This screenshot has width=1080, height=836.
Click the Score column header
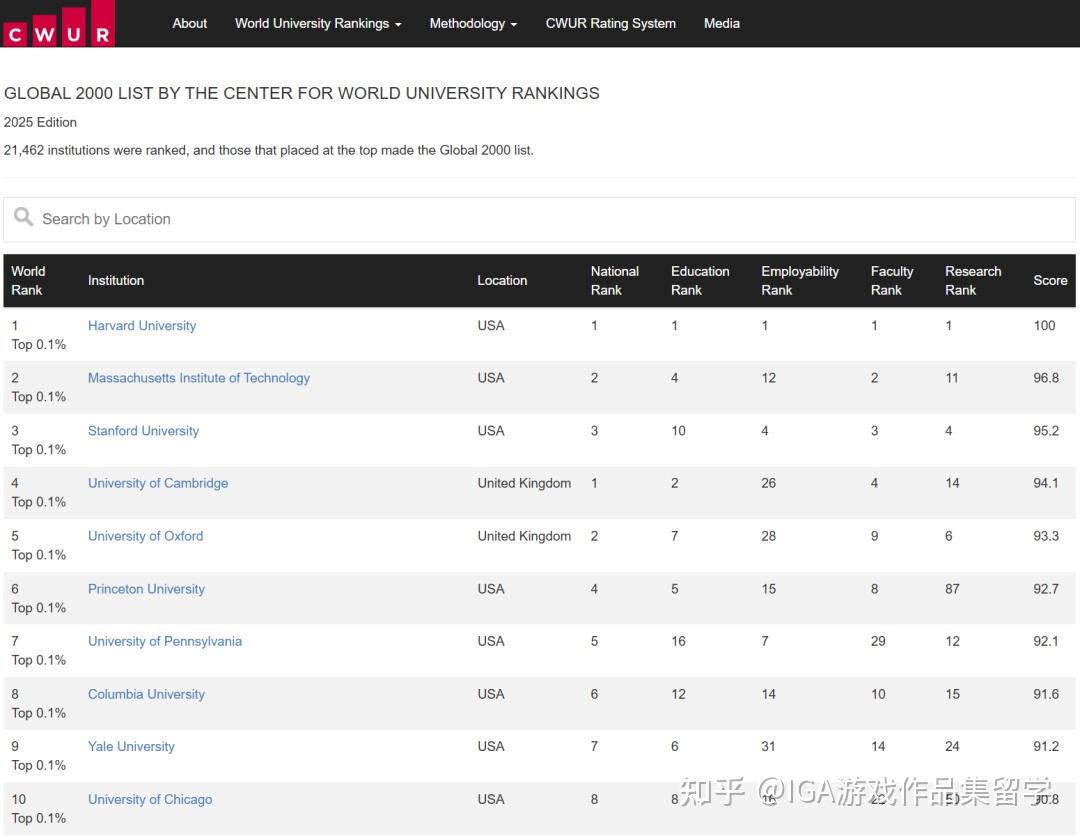point(1050,280)
